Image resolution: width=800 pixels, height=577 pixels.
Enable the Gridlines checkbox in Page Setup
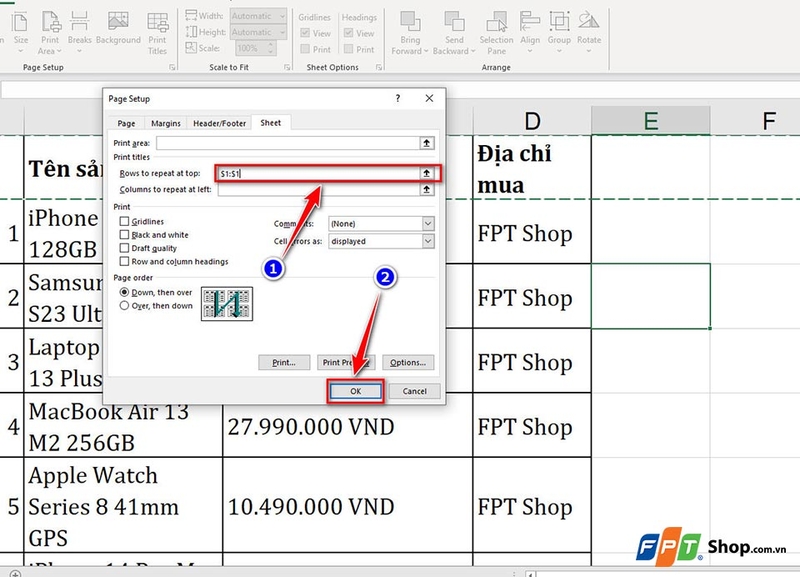[124, 221]
